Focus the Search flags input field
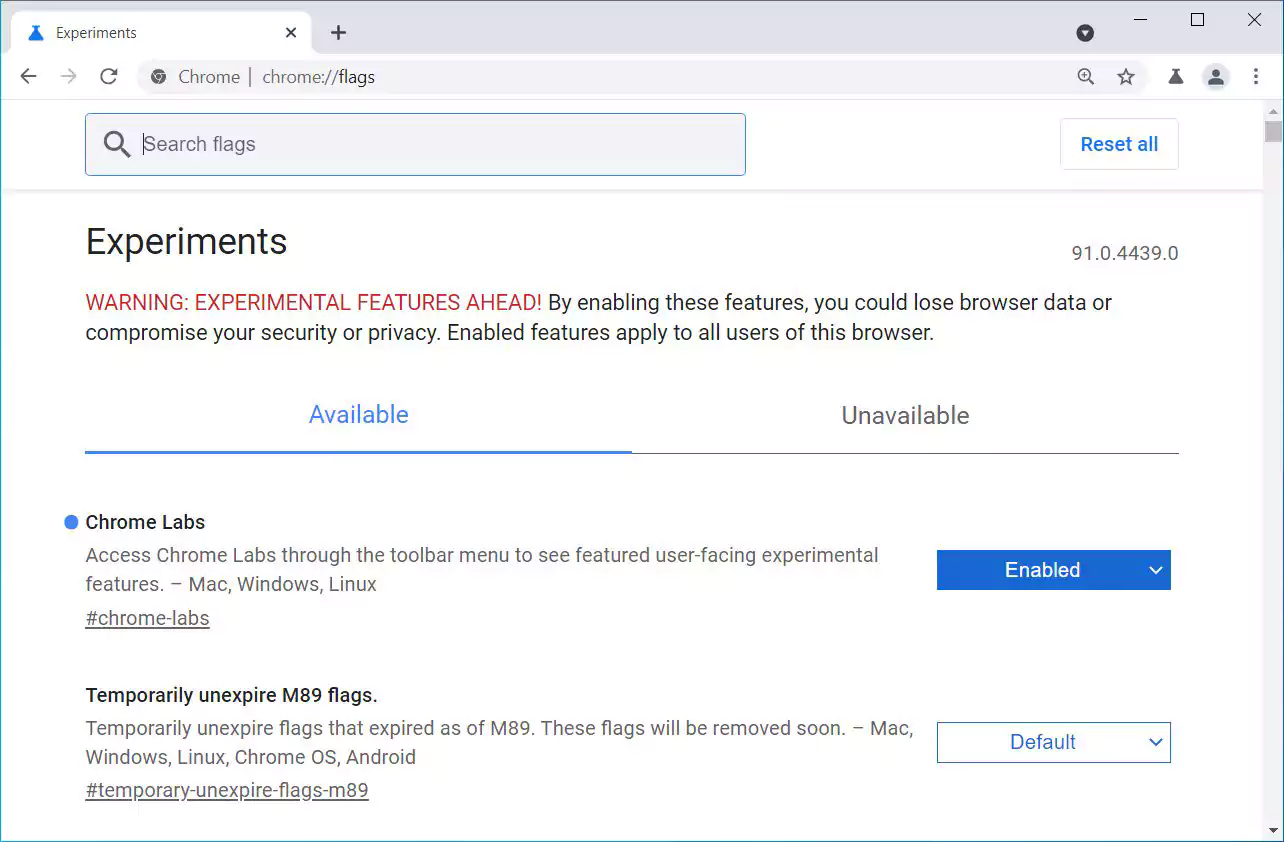Image resolution: width=1284 pixels, height=842 pixels. (x=415, y=144)
